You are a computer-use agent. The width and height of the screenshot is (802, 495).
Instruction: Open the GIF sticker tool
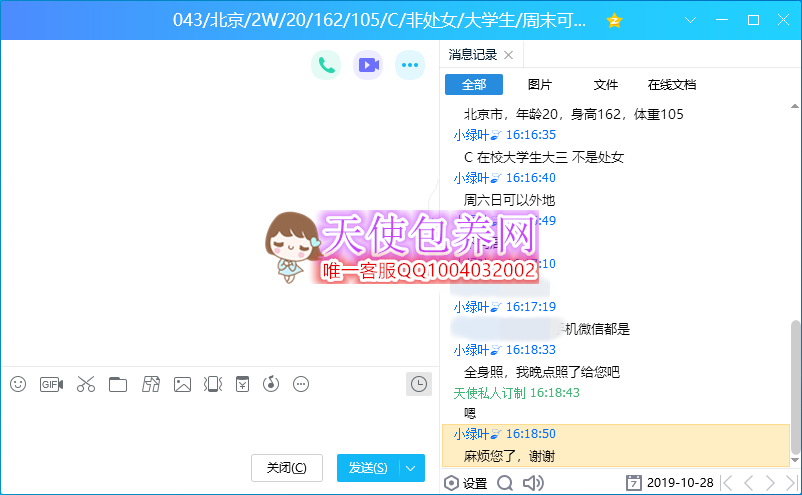tap(51, 384)
